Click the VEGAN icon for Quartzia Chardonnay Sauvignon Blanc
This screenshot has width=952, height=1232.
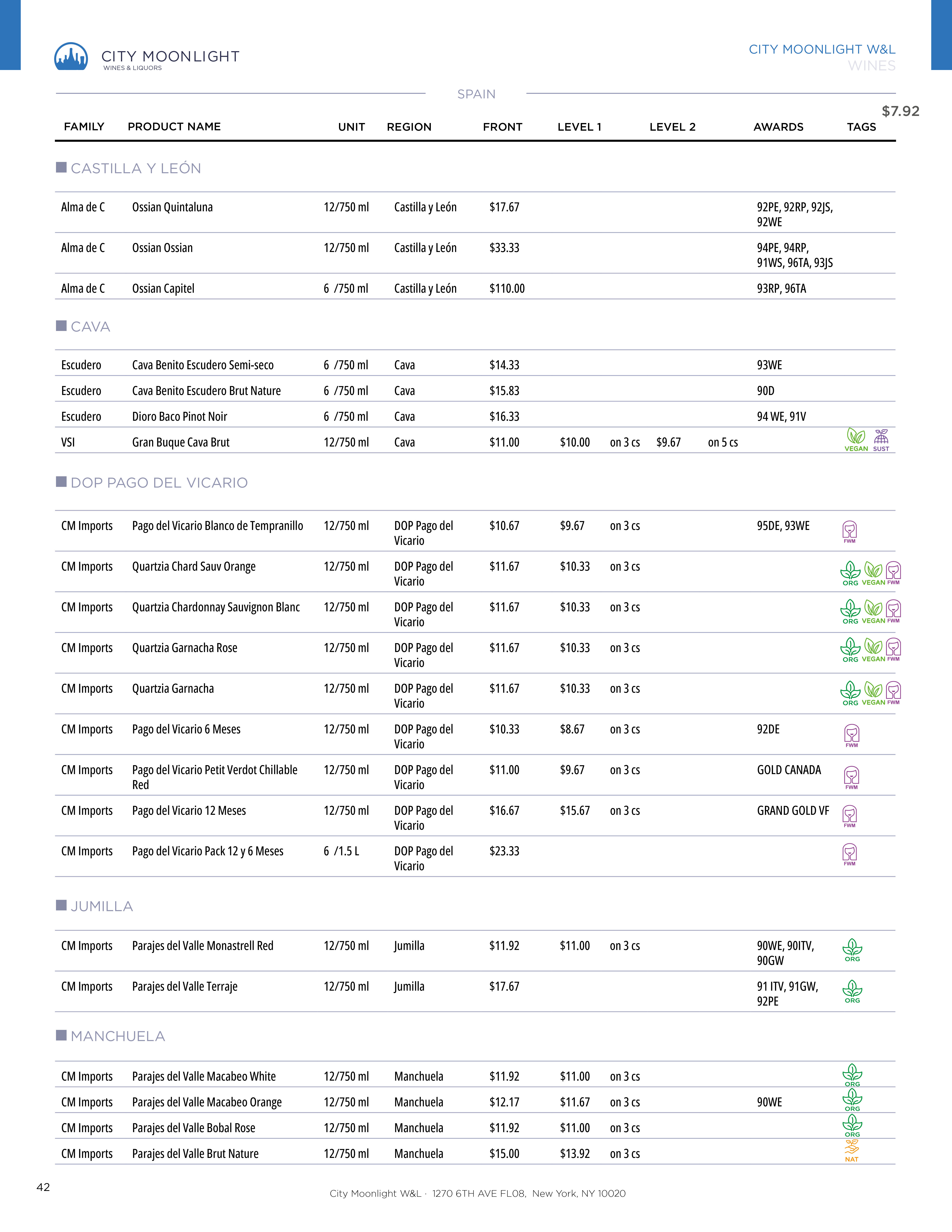coord(874,612)
